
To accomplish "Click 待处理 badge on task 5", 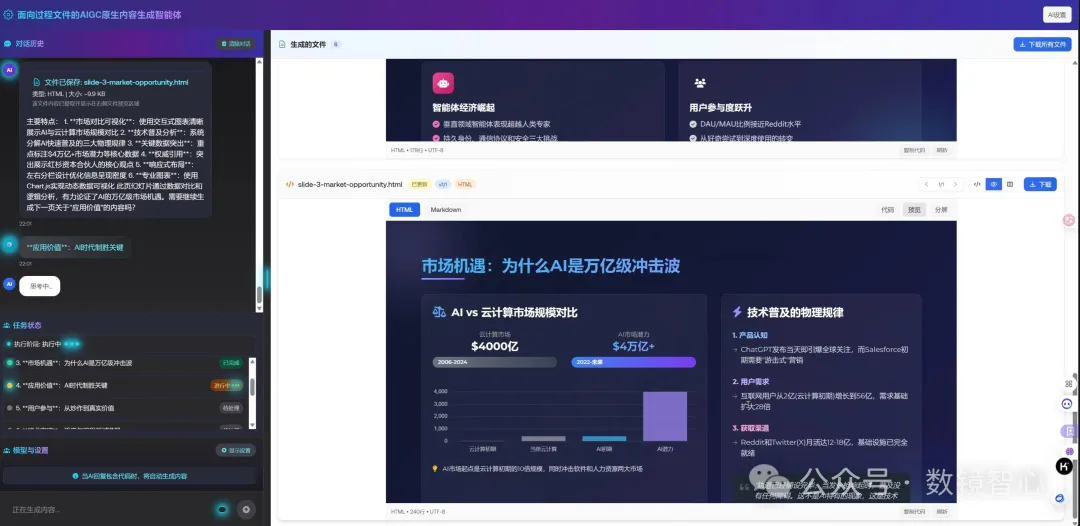I will click(x=231, y=408).
